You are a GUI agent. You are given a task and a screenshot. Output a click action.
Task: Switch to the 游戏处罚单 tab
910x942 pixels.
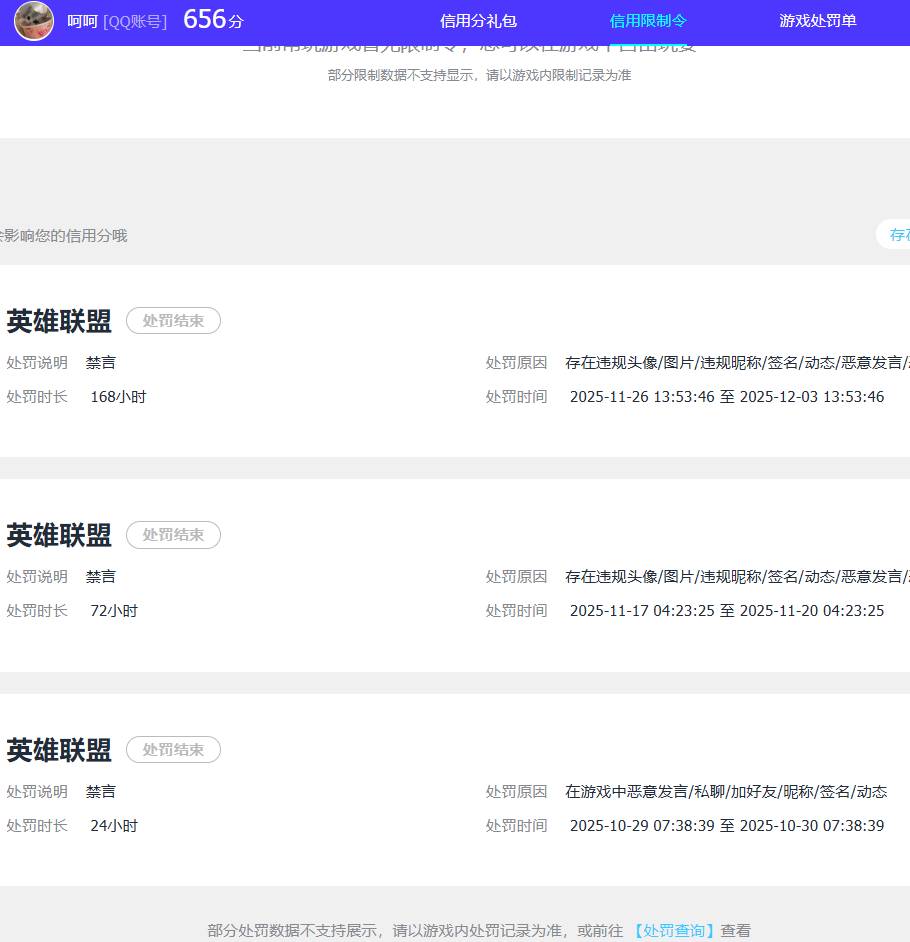click(817, 21)
